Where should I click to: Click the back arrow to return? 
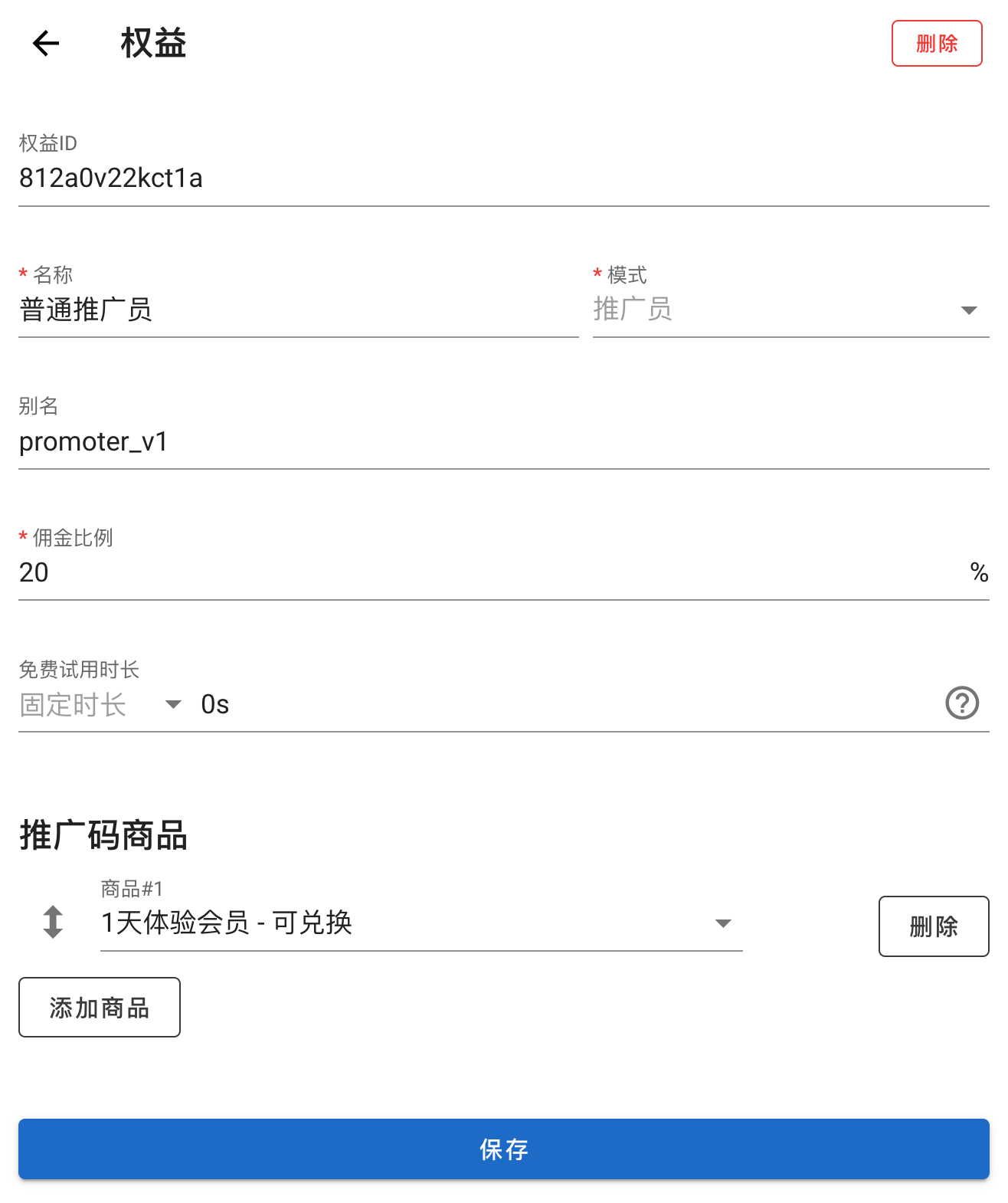click(x=45, y=44)
